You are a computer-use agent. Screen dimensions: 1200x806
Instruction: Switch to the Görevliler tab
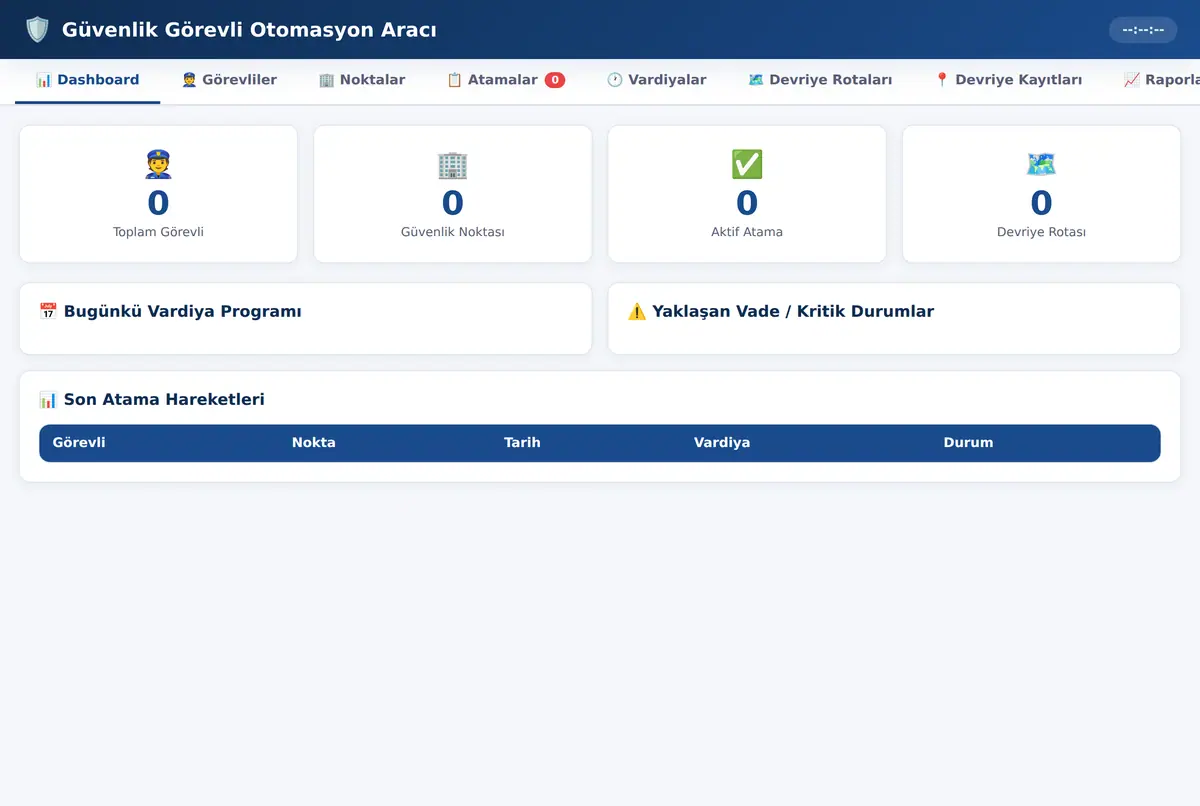pyautogui.click(x=229, y=80)
